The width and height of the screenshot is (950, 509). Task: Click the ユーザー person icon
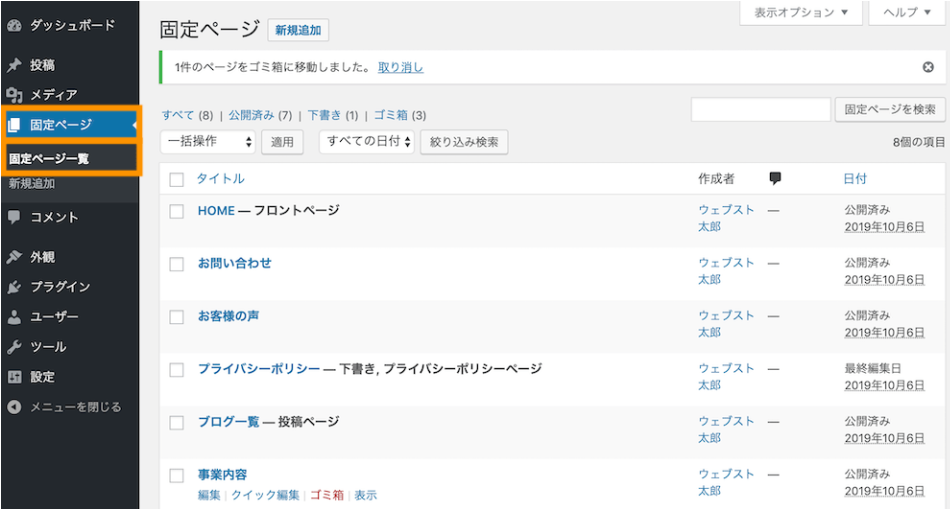[x=14, y=317]
